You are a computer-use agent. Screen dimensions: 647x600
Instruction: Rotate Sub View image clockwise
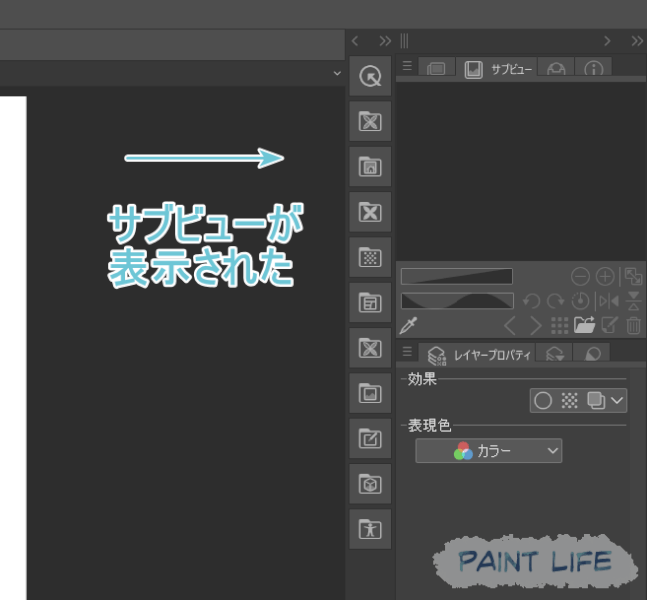(x=555, y=301)
